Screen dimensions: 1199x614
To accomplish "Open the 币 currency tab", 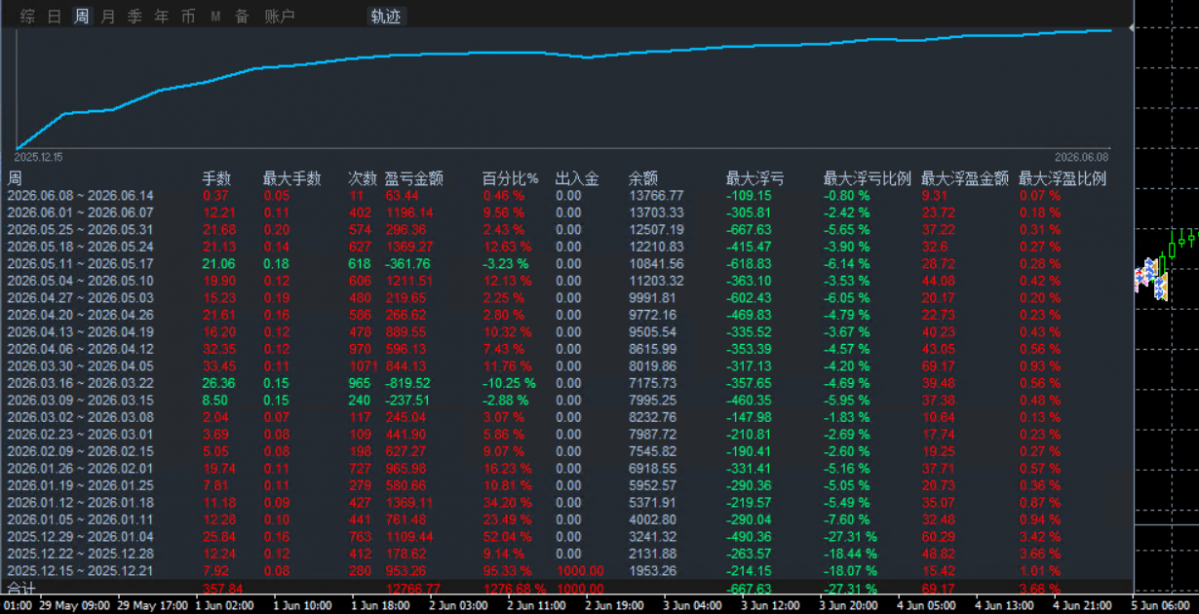I will click(188, 16).
